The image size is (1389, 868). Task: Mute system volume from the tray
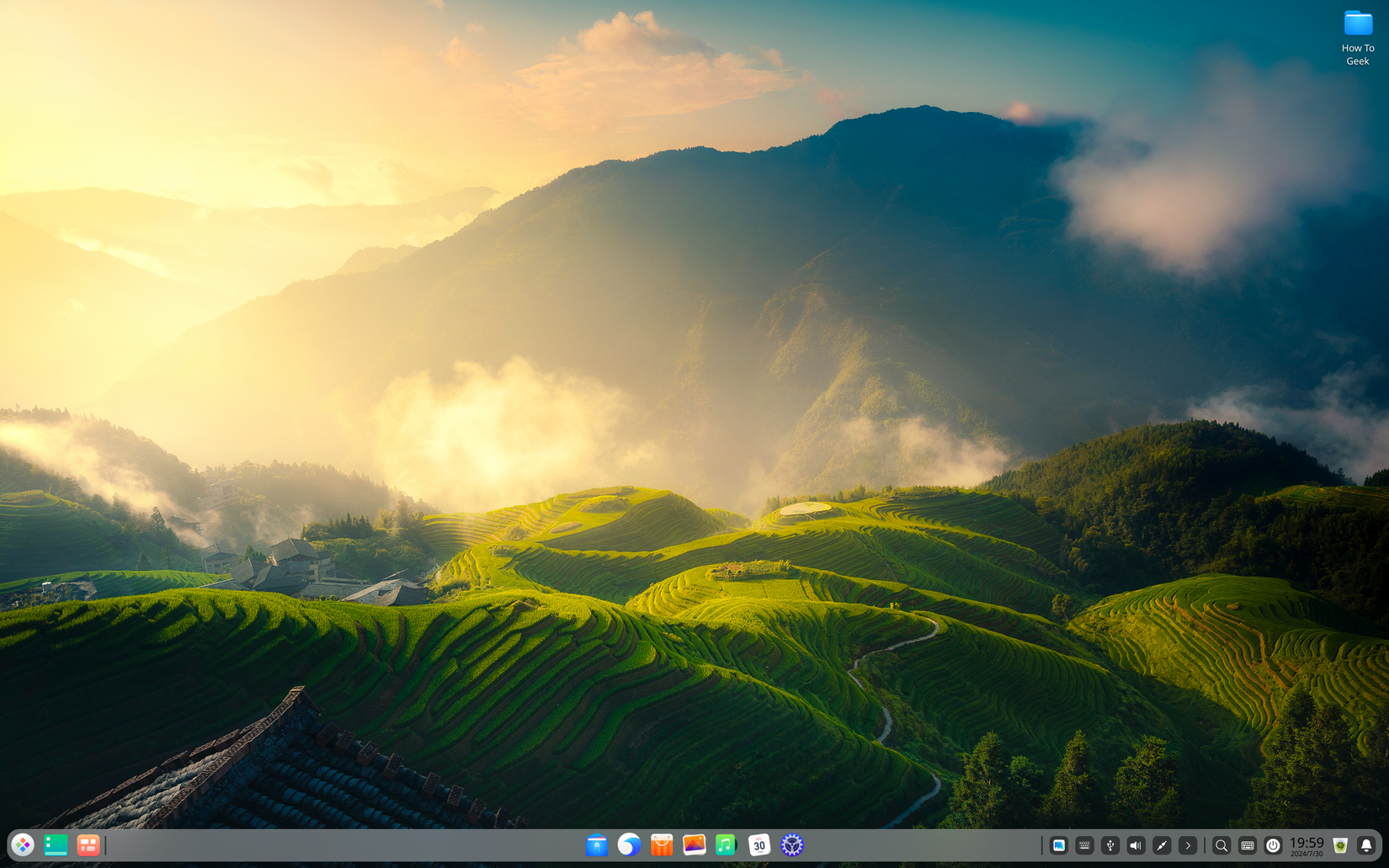point(1135,845)
